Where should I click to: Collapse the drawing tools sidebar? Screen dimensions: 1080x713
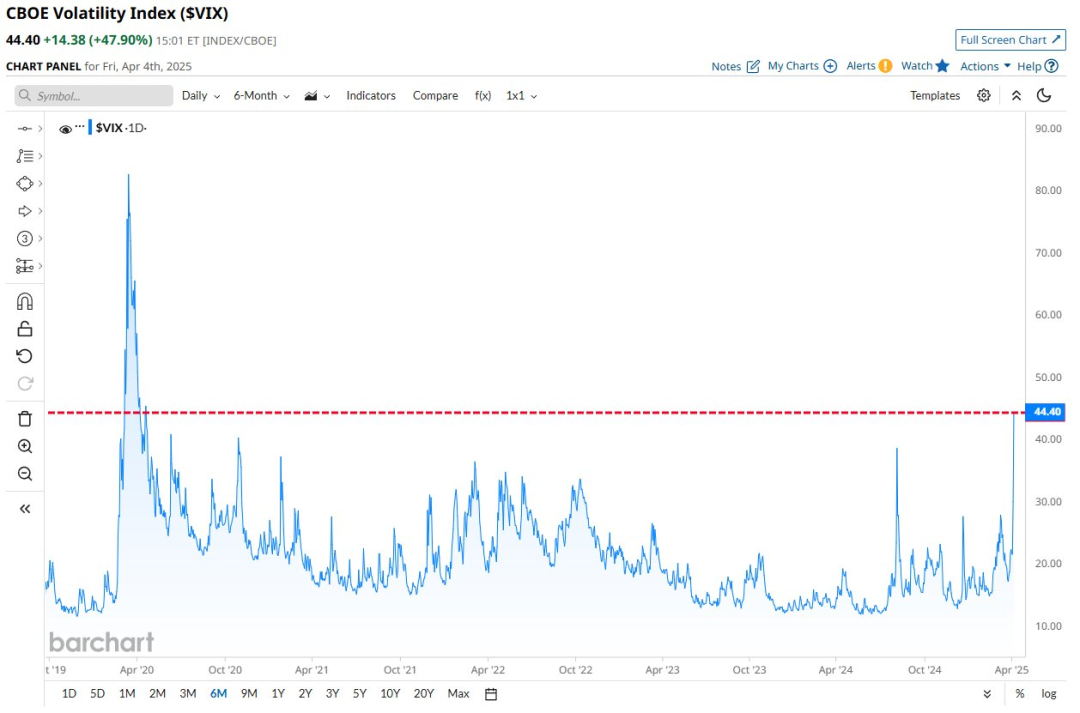(x=25, y=509)
